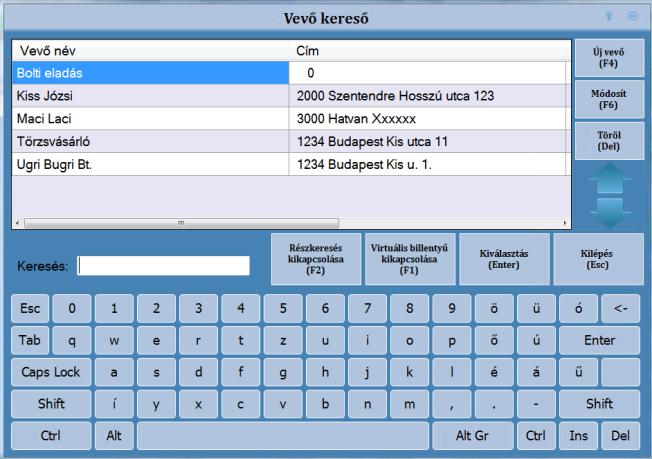The height and width of the screenshot is (459, 652).
Task: Tap the Alt key
Action: click(114, 436)
